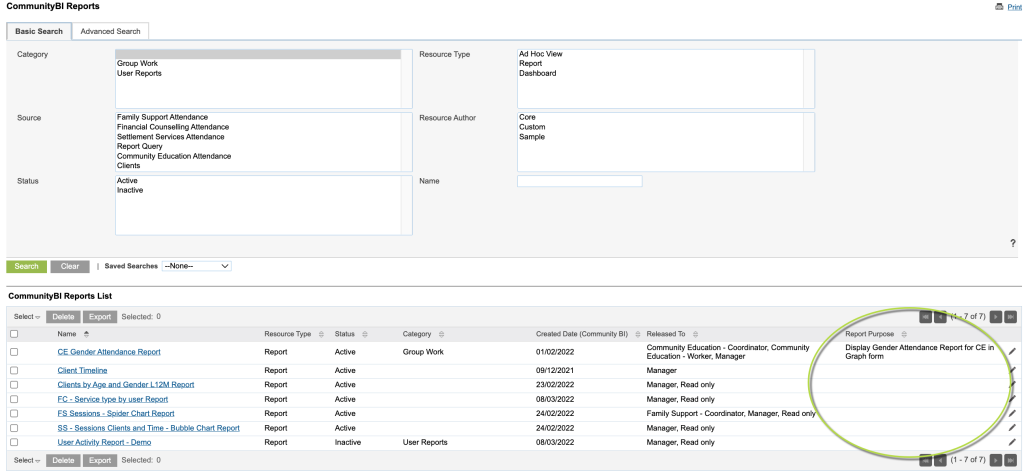Sort by Status column arrows
The width and height of the screenshot is (1024, 476).
(364, 334)
